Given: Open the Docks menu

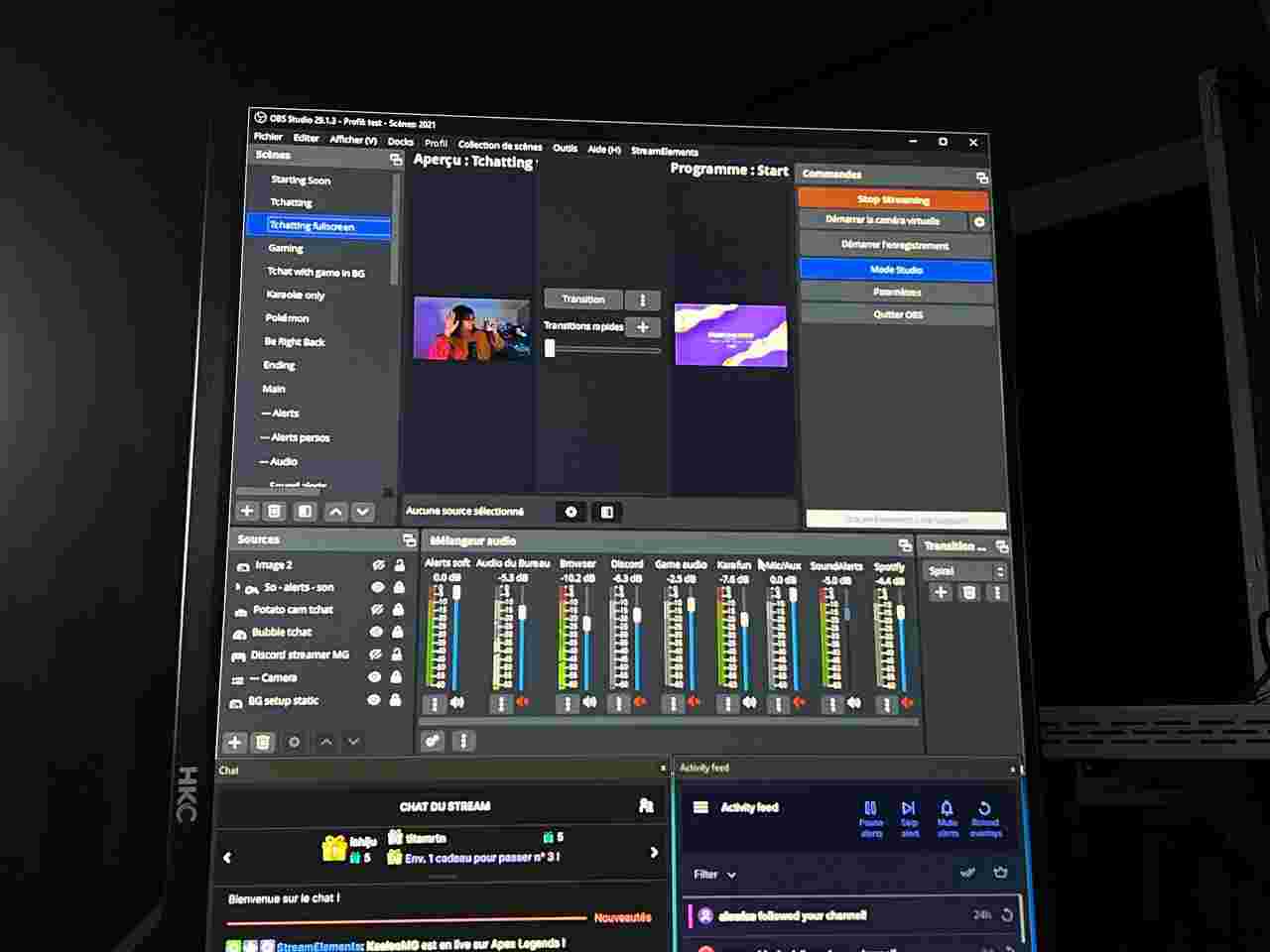Looking at the screenshot, I should coord(401,142).
